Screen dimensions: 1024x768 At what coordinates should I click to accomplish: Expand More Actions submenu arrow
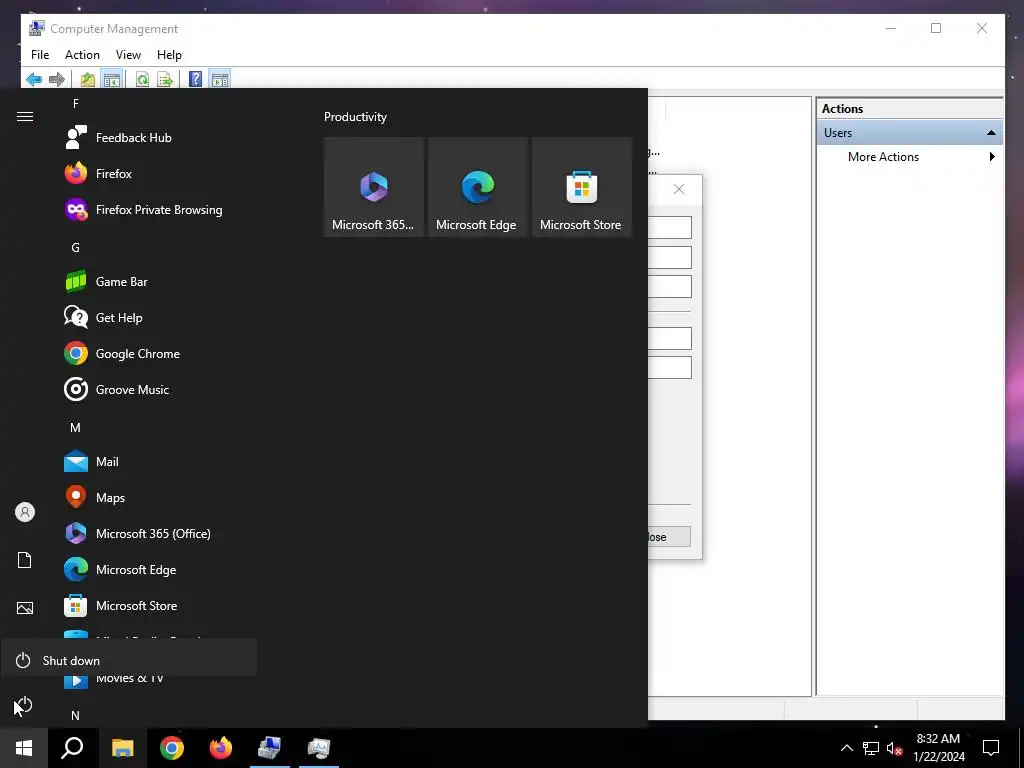click(x=992, y=157)
